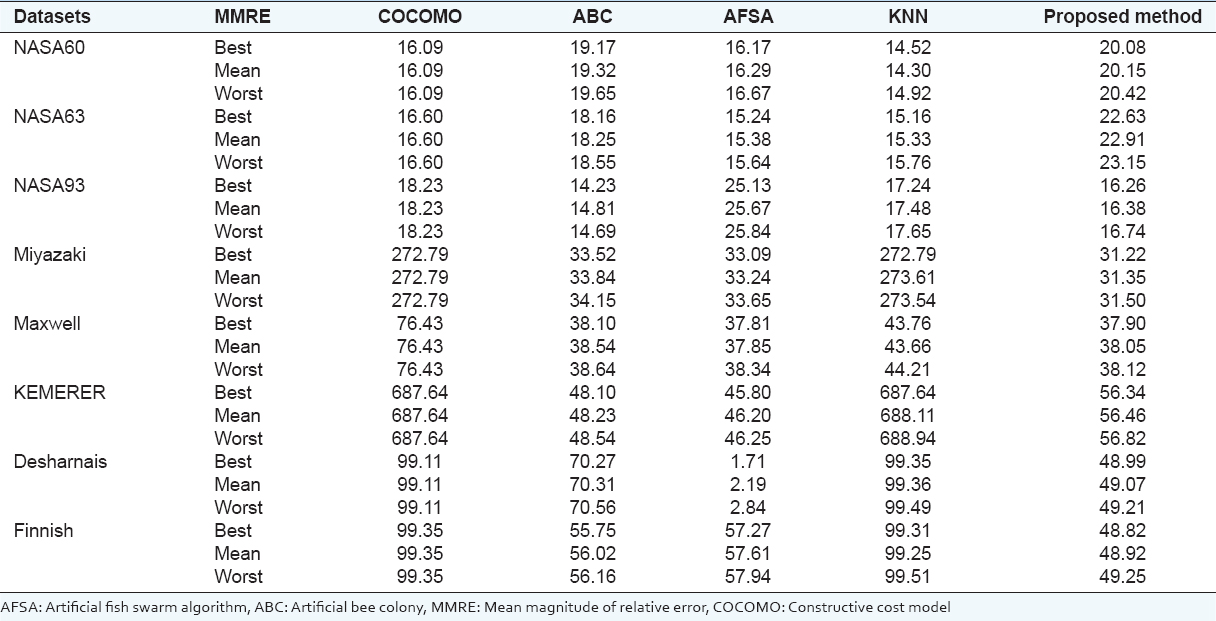Click the KEMERER dataset label
The image size is (1216, 621).
click(59, 392)
